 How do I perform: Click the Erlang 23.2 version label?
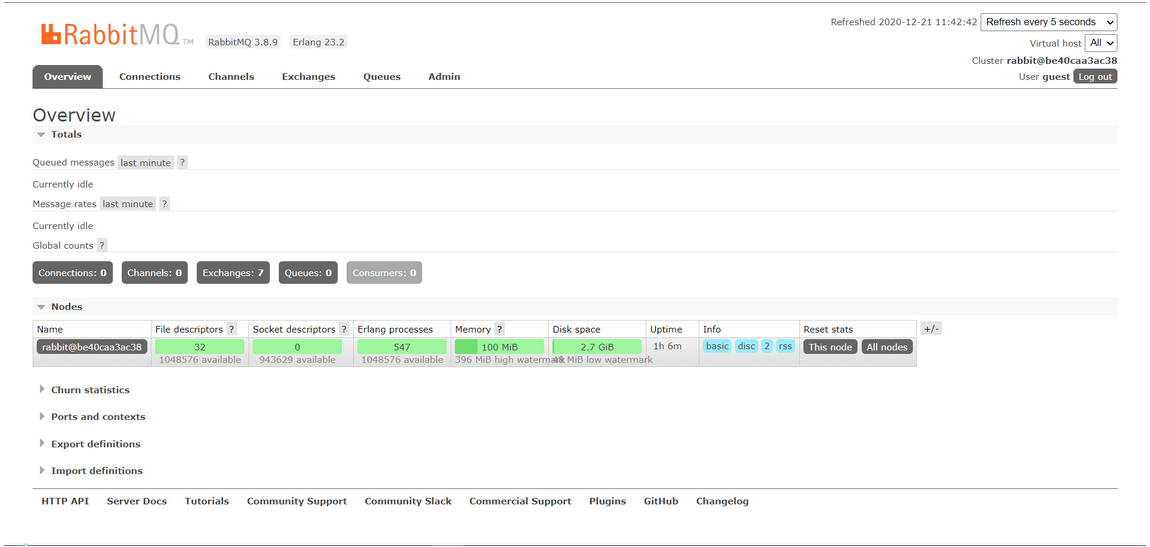(x=318, y=42)
